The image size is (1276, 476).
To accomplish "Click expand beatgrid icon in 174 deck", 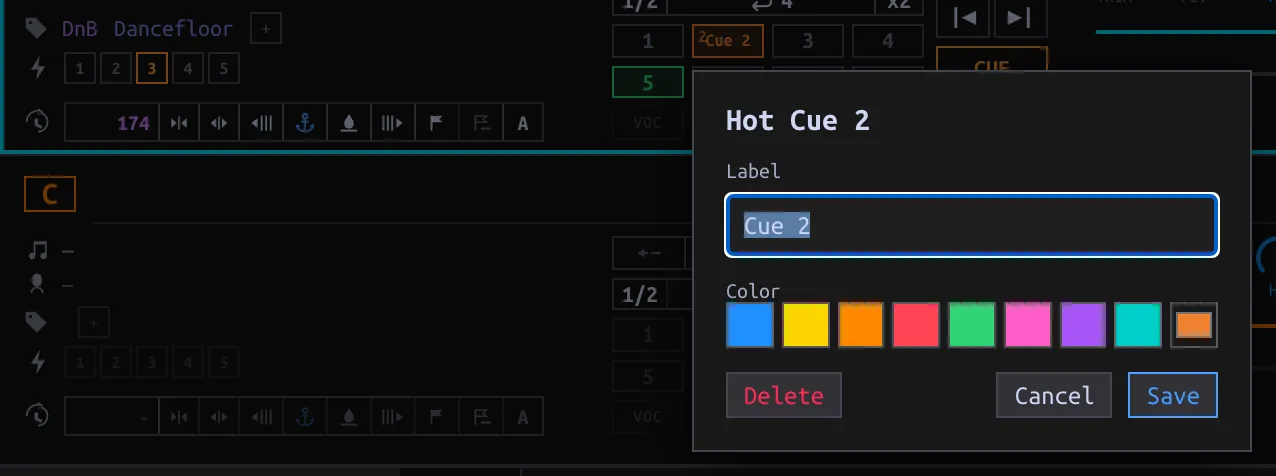I will pos(218,123).
